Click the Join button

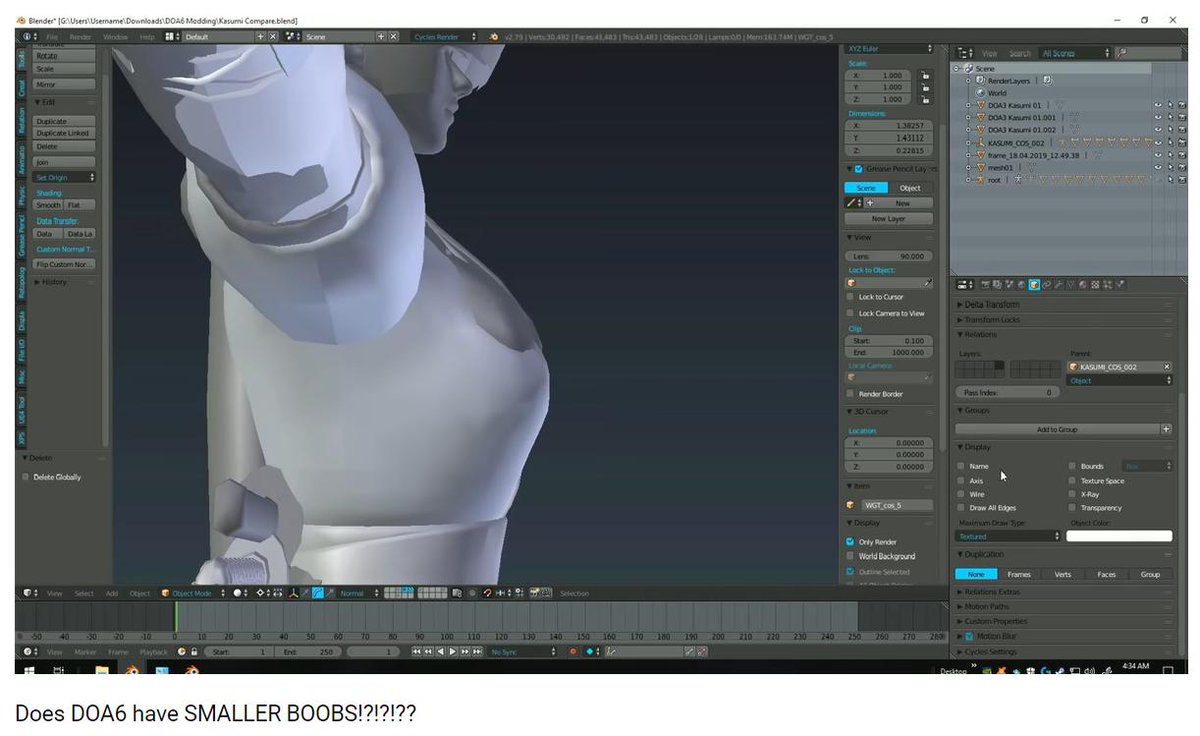[x=64, y=162]
